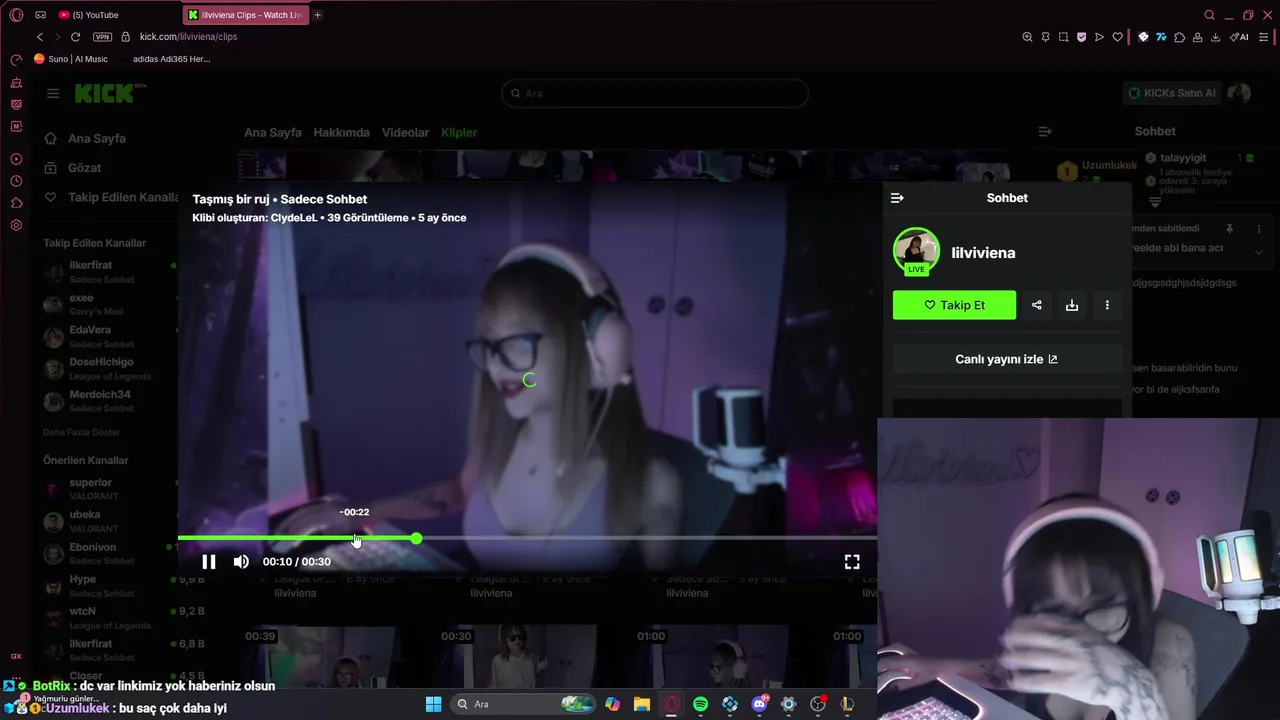Open Aria AI toolbar button
The width and height of the screenshot is (1280, 720).
coord(1239,37)
